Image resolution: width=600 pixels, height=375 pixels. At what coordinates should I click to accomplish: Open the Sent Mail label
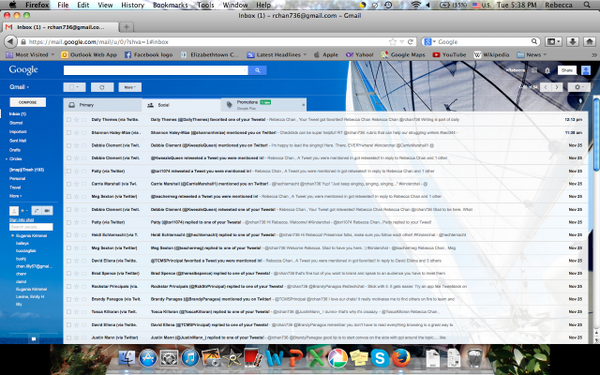point(18,140)
